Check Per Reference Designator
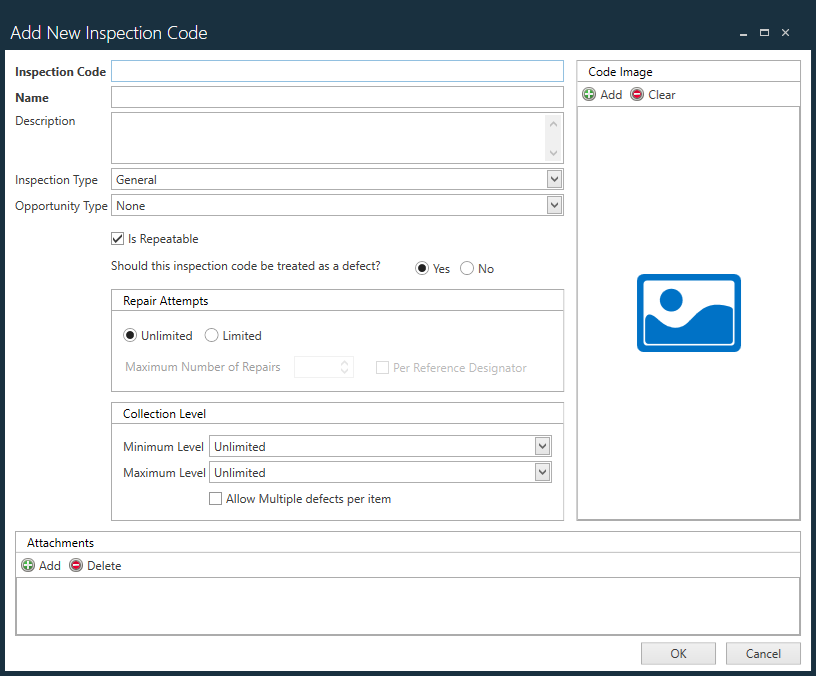Viewport: 816px width, 676px height. 382,367
